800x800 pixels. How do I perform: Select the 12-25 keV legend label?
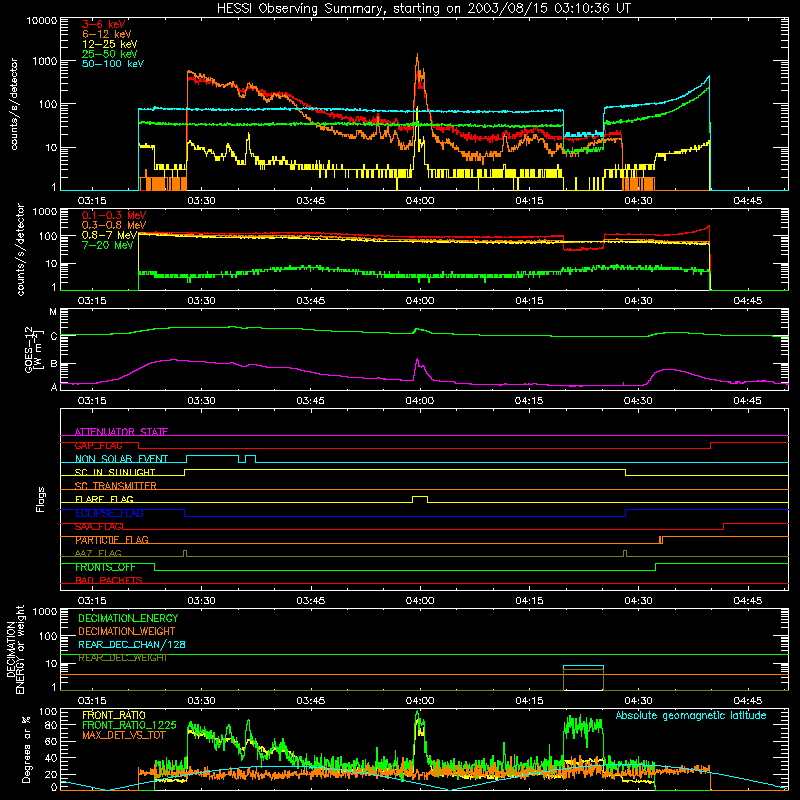110,44
